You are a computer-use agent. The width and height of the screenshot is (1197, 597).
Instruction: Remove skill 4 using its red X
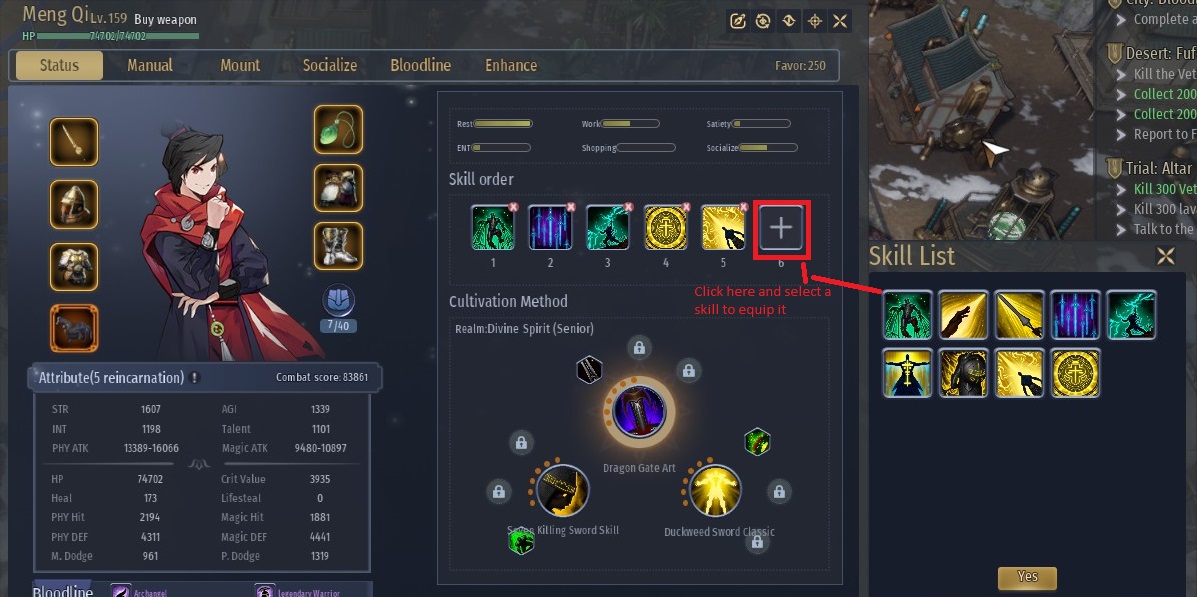686,207
